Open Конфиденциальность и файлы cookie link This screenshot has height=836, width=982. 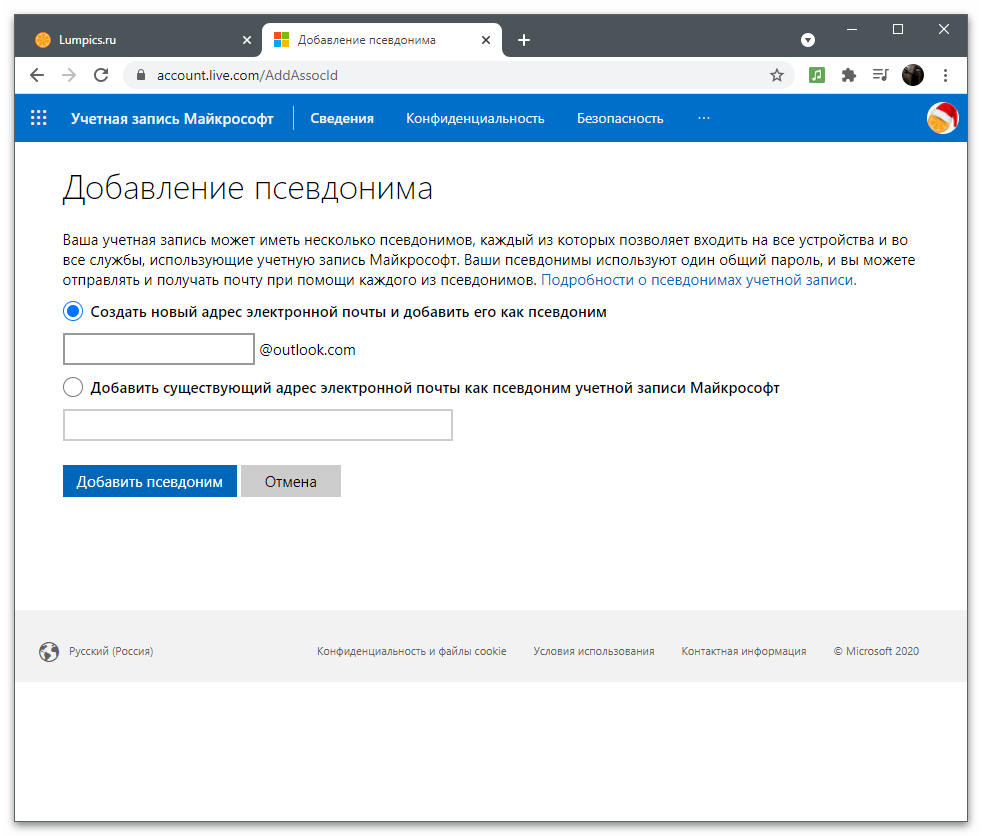click(x=411, y=651)
